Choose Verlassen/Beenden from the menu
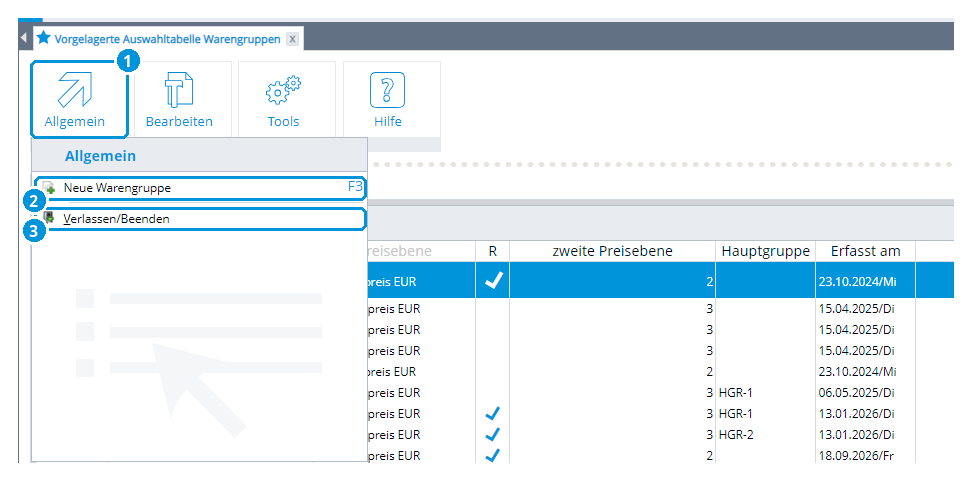 coord(200,219)
